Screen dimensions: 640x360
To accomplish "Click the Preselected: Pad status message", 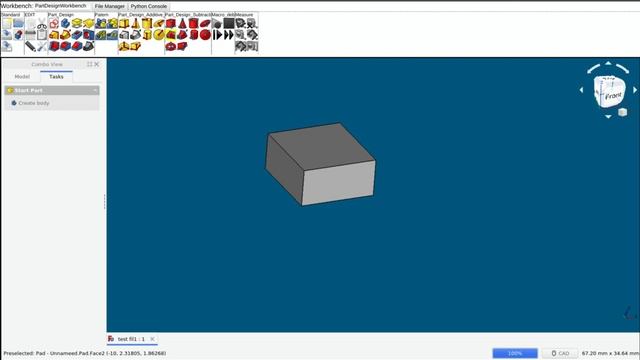I will (x=85, y=353).
